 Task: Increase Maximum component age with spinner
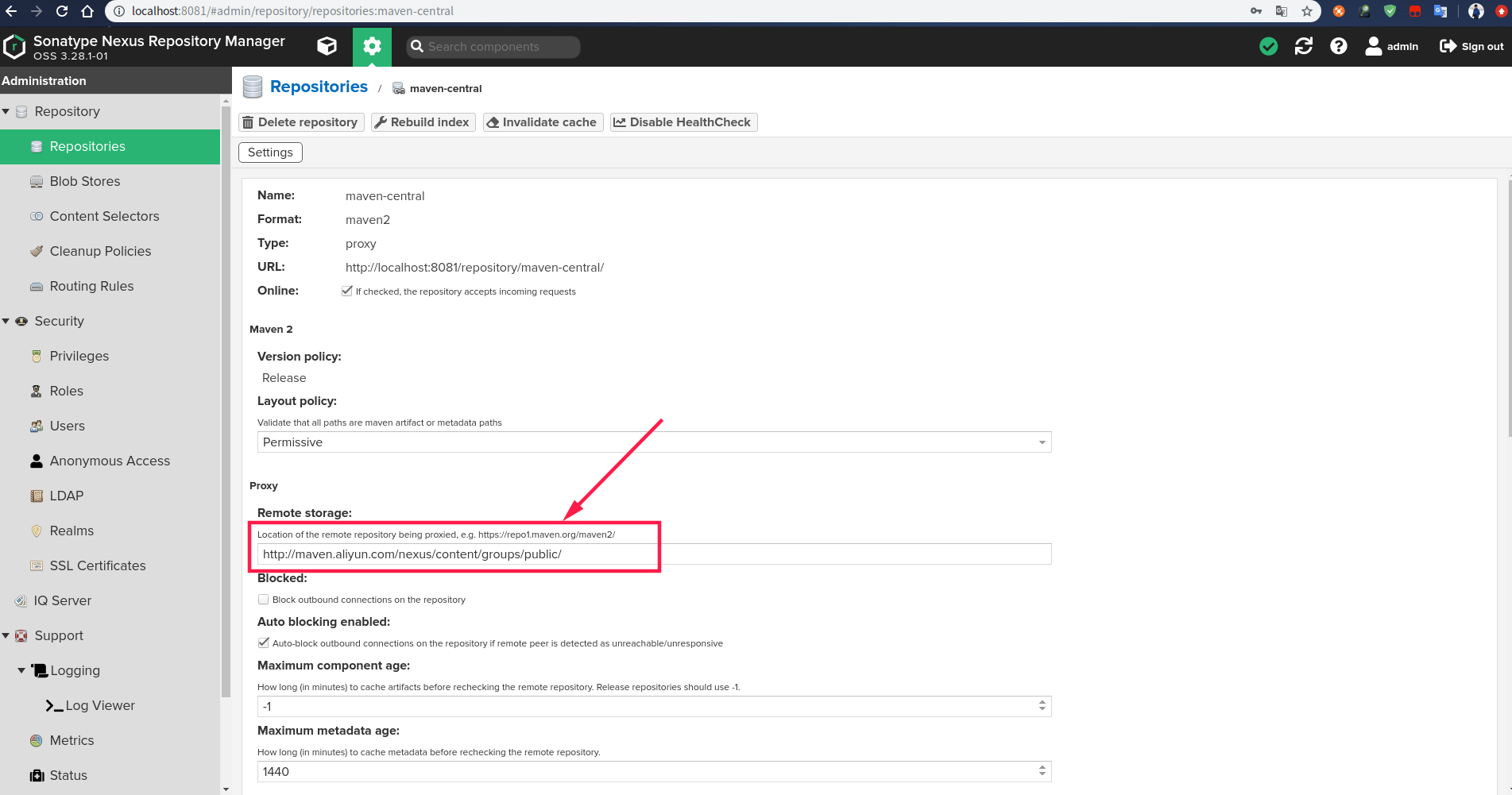pos(1042,702)
